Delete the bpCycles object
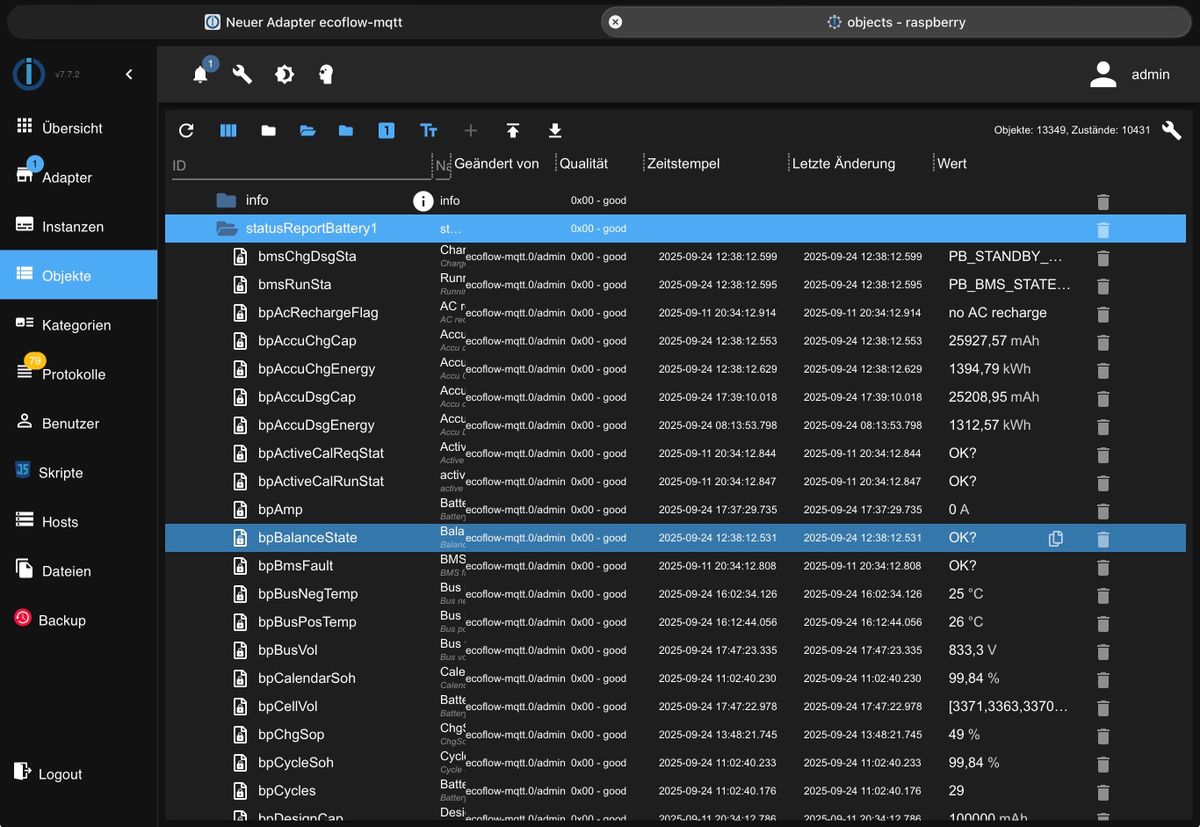This screenshot has width=1200, height=827. click(1103, 791)
